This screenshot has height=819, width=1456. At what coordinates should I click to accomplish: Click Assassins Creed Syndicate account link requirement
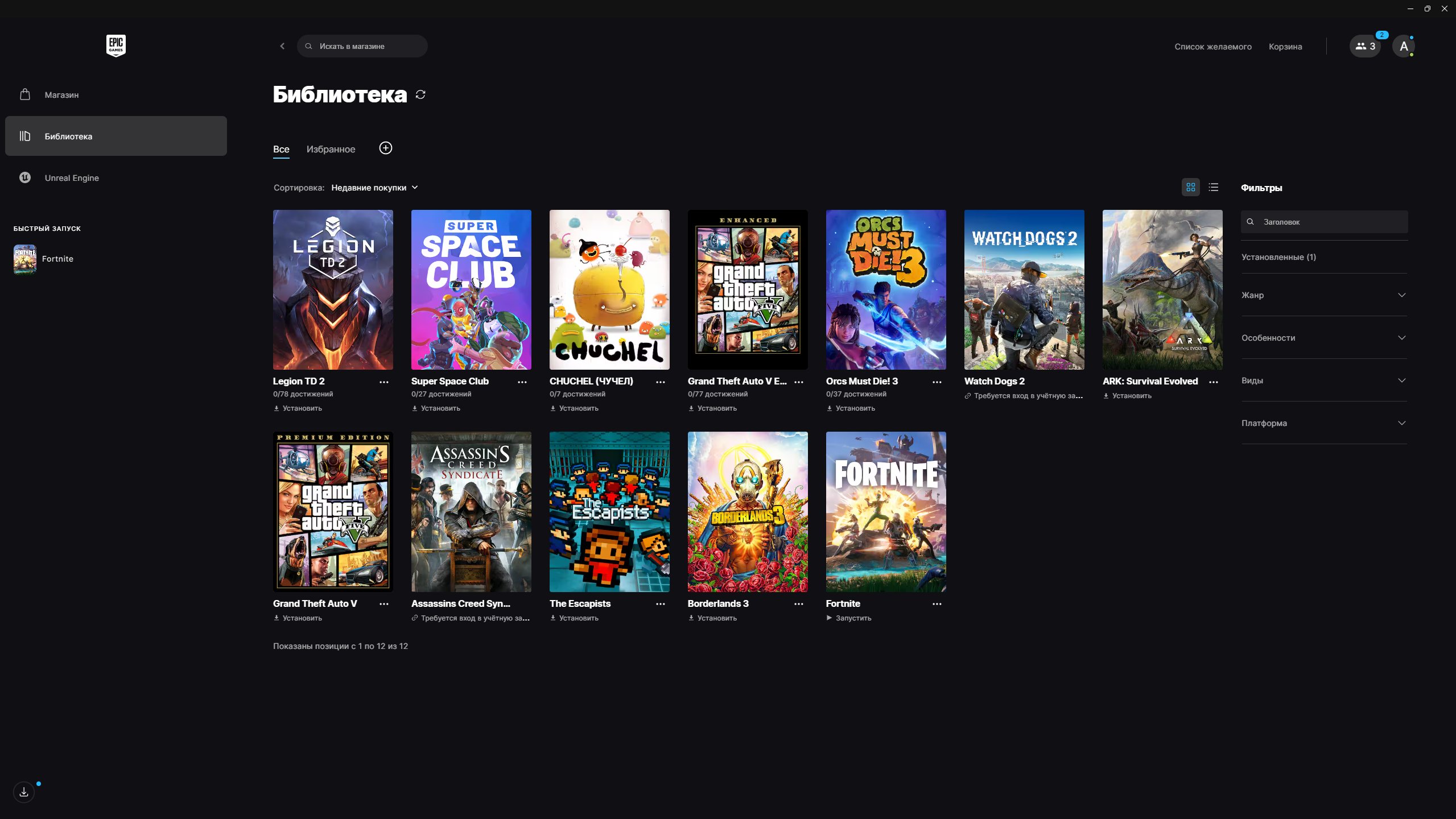click(471, 618)
